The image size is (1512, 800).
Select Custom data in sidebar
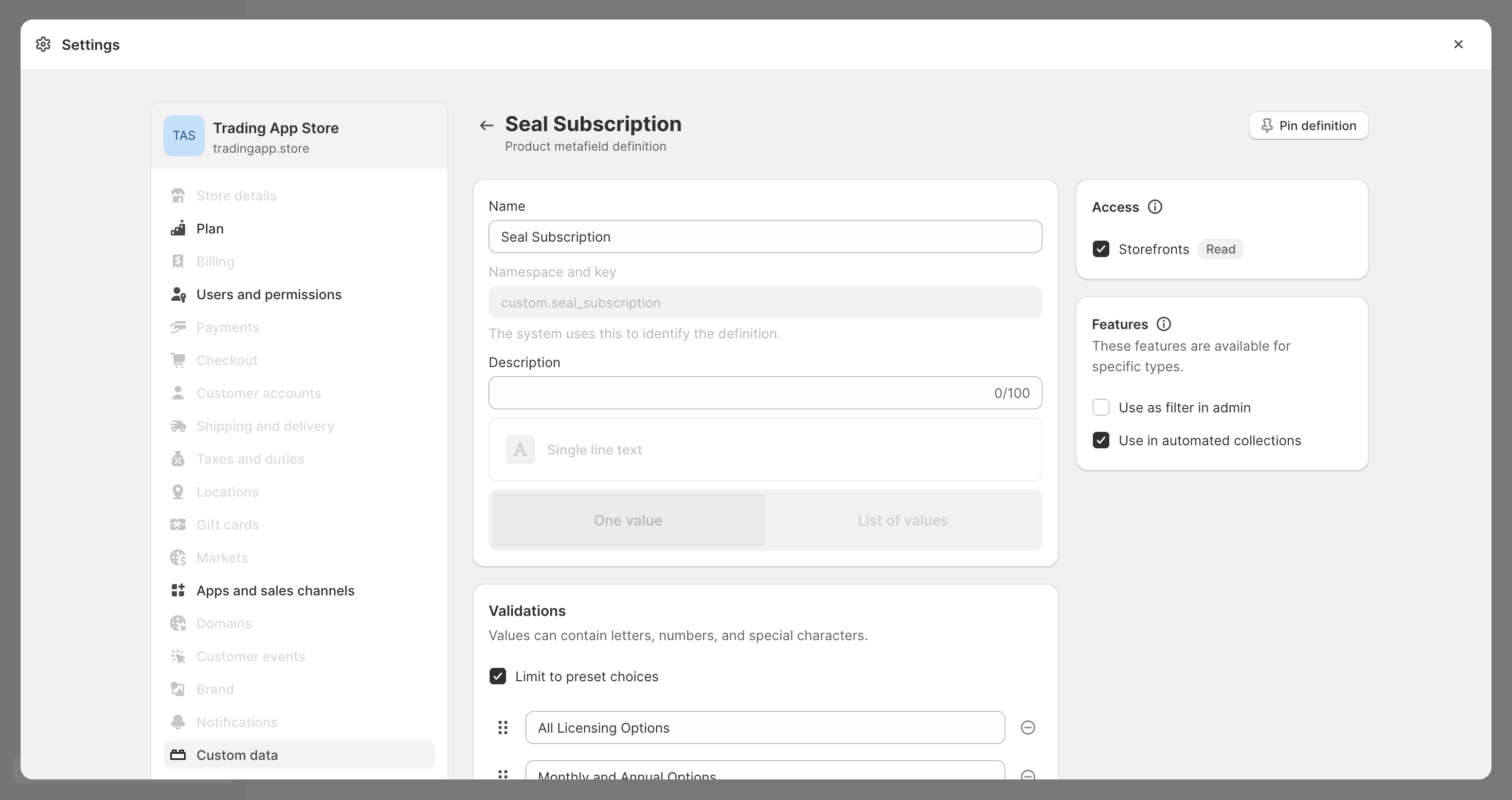tap(237, 755)
